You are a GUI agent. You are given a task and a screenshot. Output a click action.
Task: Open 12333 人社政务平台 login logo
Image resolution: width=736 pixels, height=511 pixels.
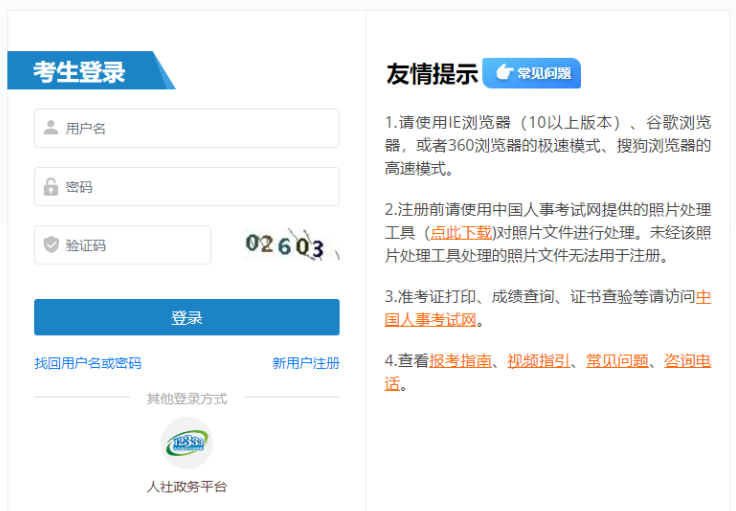(x=187, y=443)
